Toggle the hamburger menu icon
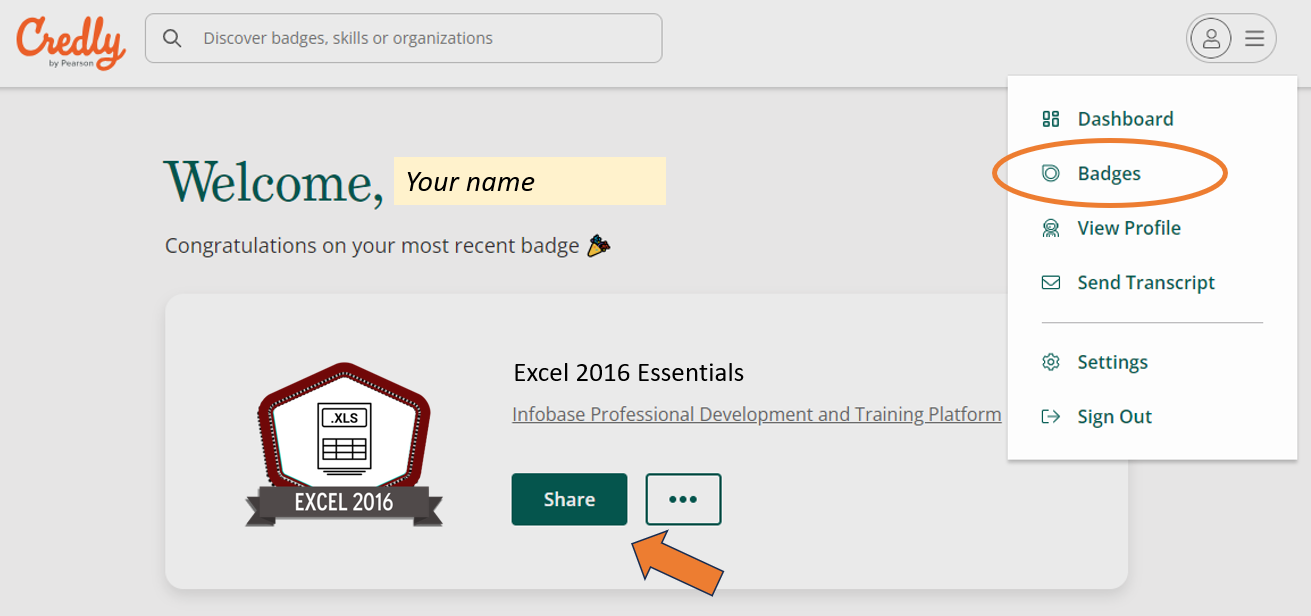Viewport: 1311px width, 616px height. (x=1254, y=39)
